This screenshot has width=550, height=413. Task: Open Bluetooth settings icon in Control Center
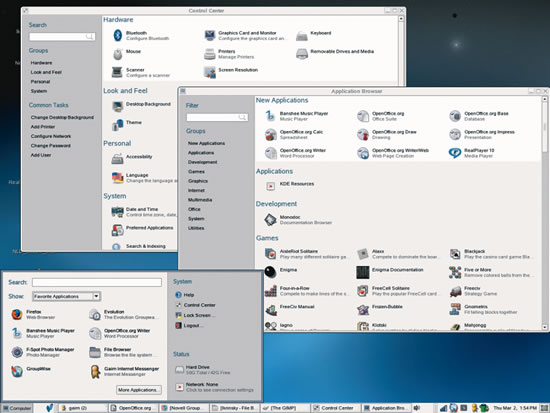click(118, 35)
